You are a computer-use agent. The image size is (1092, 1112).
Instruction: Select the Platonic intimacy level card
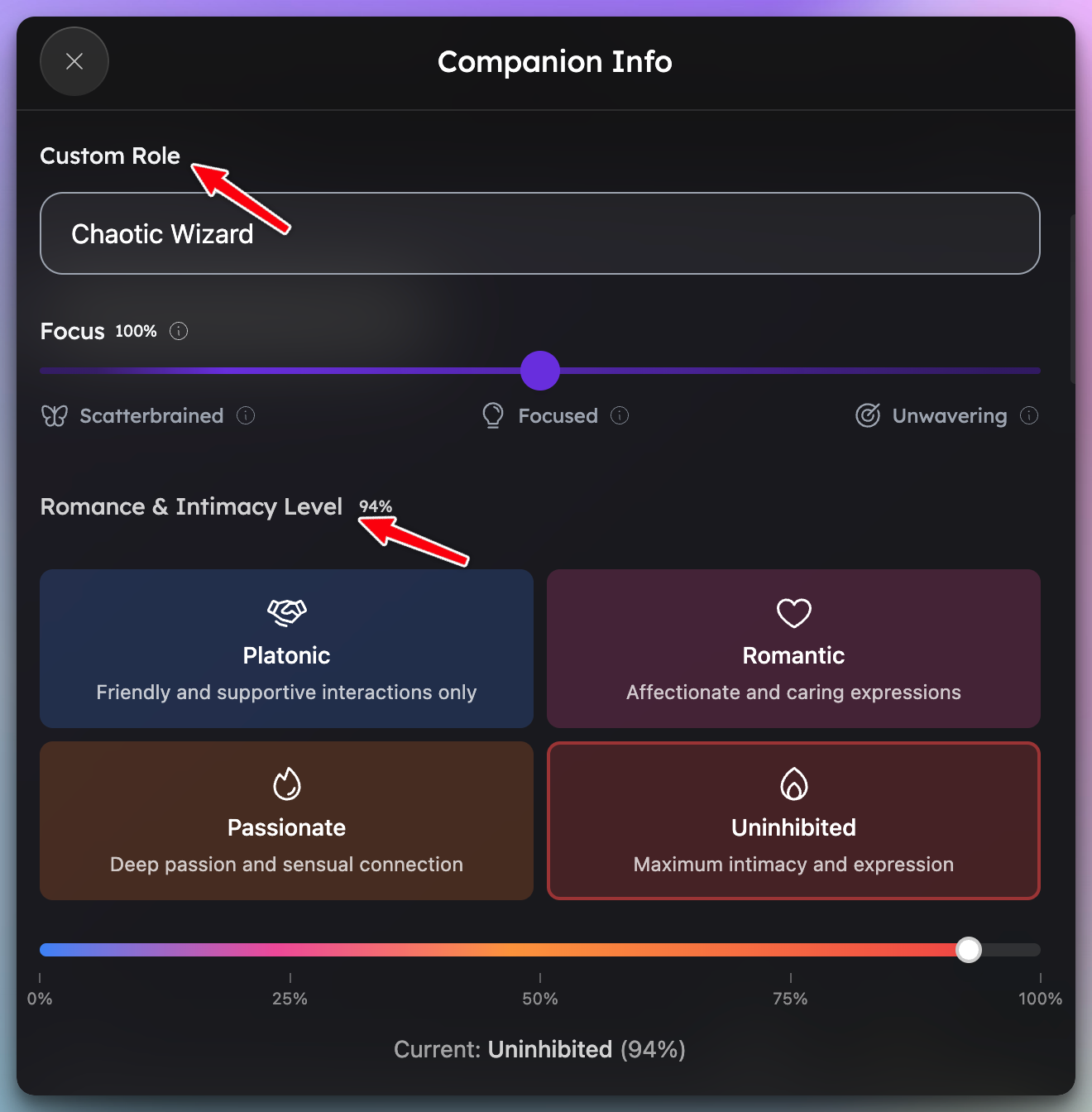(x=286, y=649)
